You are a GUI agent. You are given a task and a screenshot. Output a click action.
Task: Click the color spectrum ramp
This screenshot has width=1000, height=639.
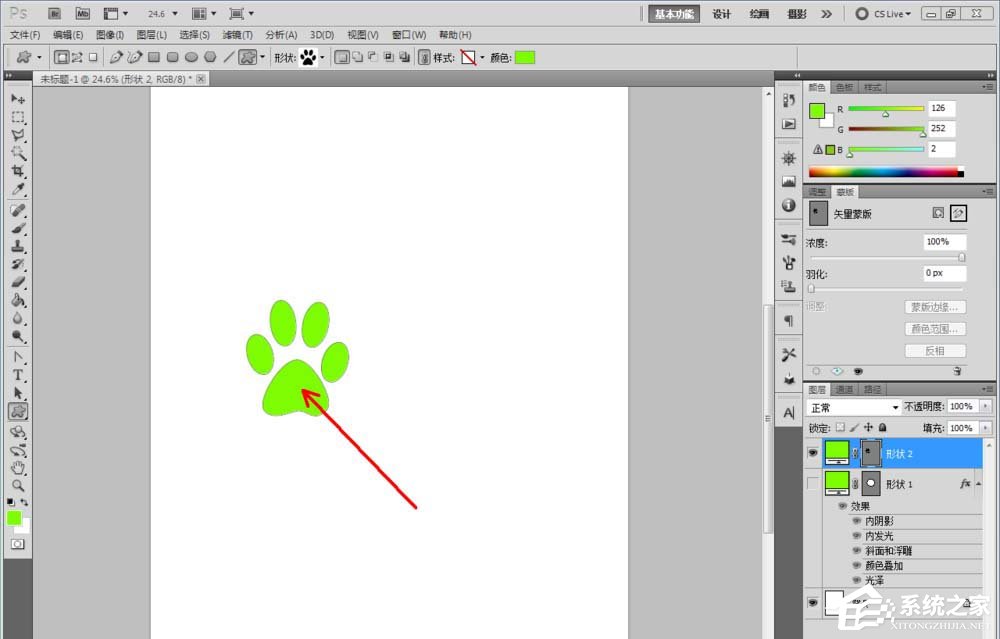886,172
